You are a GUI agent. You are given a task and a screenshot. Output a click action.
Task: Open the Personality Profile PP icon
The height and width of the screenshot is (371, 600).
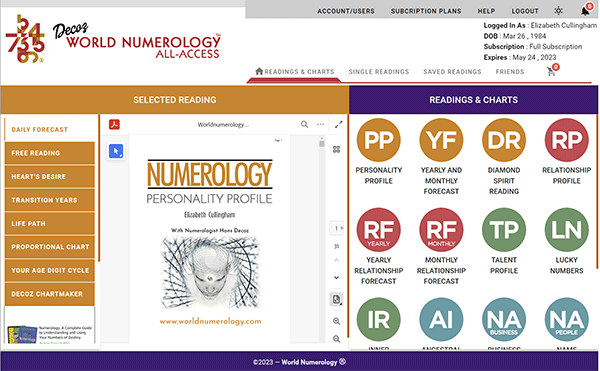378,140
